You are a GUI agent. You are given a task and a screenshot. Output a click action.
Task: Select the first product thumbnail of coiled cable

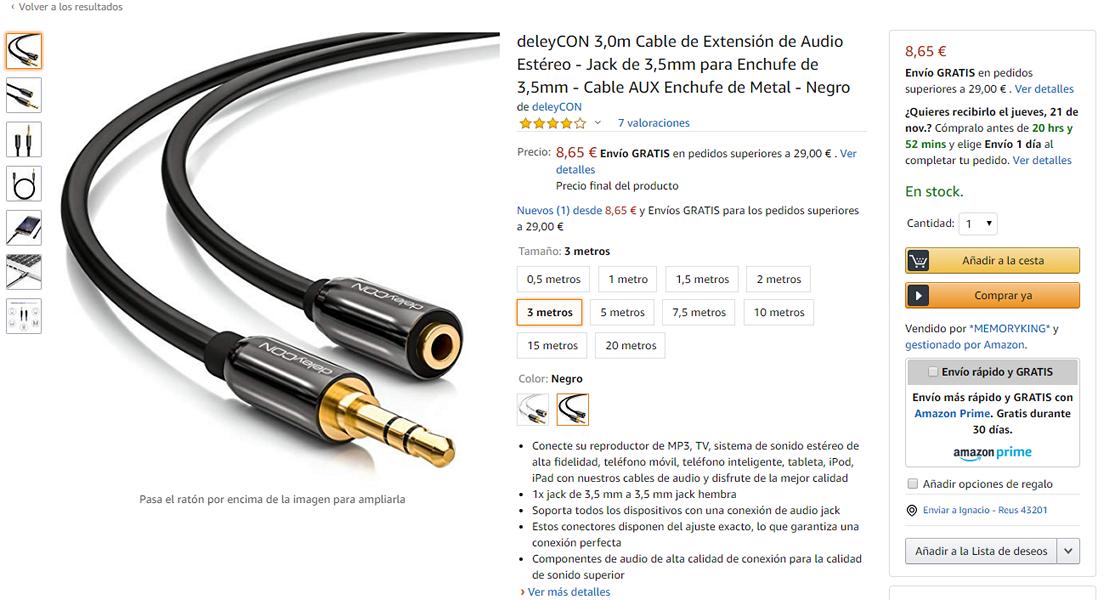coord(24,51)
